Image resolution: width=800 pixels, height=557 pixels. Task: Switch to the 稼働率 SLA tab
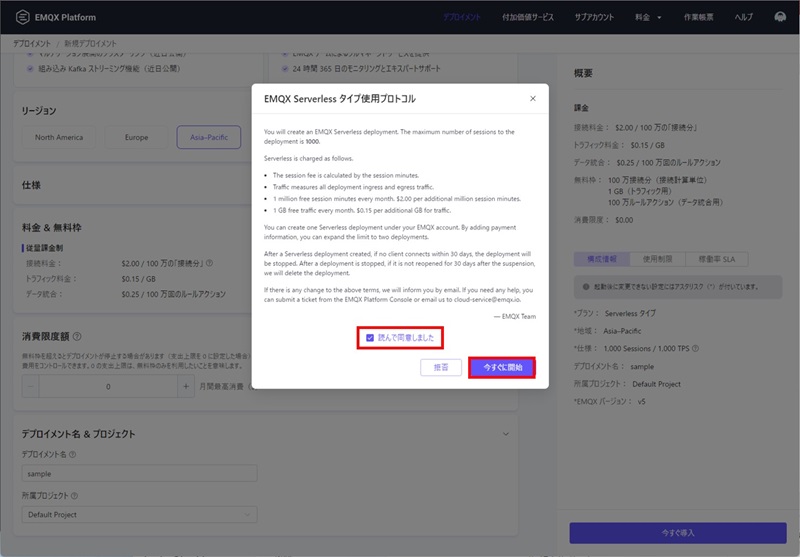[717, 259]
